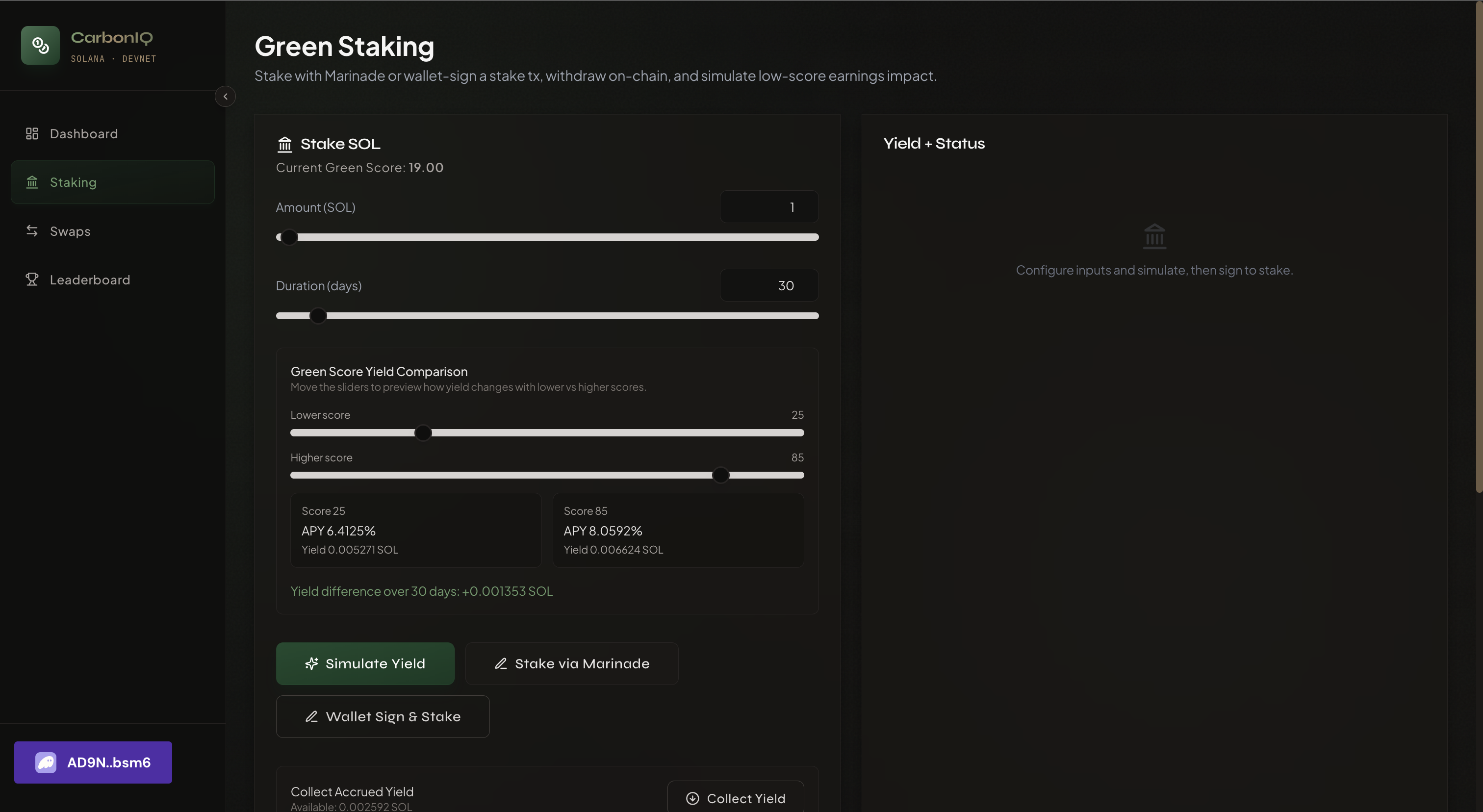Click the Amount SOL input field
The width and height of the screenshot is (1483, 812).
768,206
